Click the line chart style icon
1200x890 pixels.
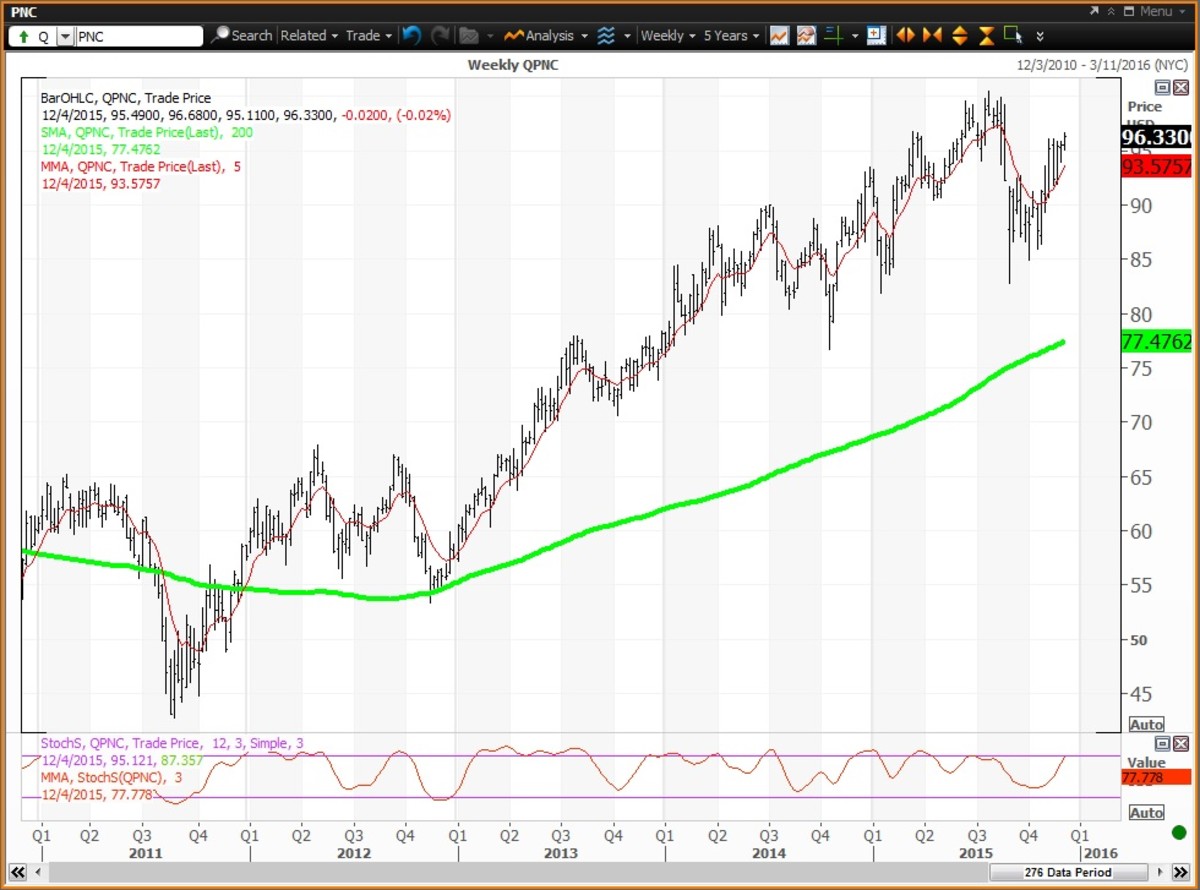[779, 35]
